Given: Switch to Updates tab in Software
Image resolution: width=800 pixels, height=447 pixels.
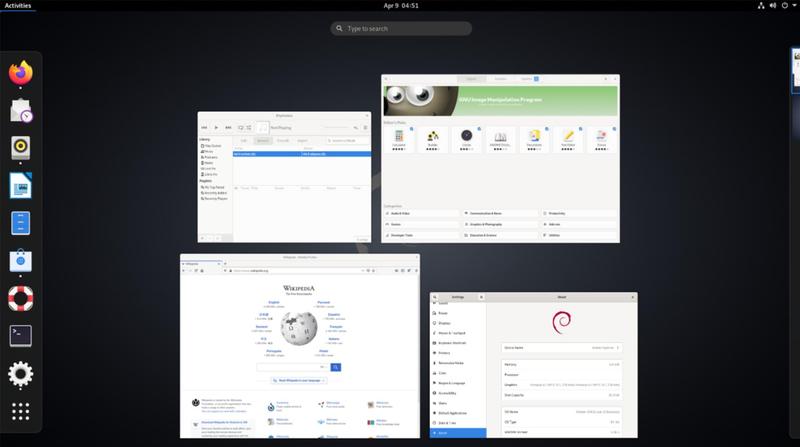Looking at the screenshot, I should point(529,79).
